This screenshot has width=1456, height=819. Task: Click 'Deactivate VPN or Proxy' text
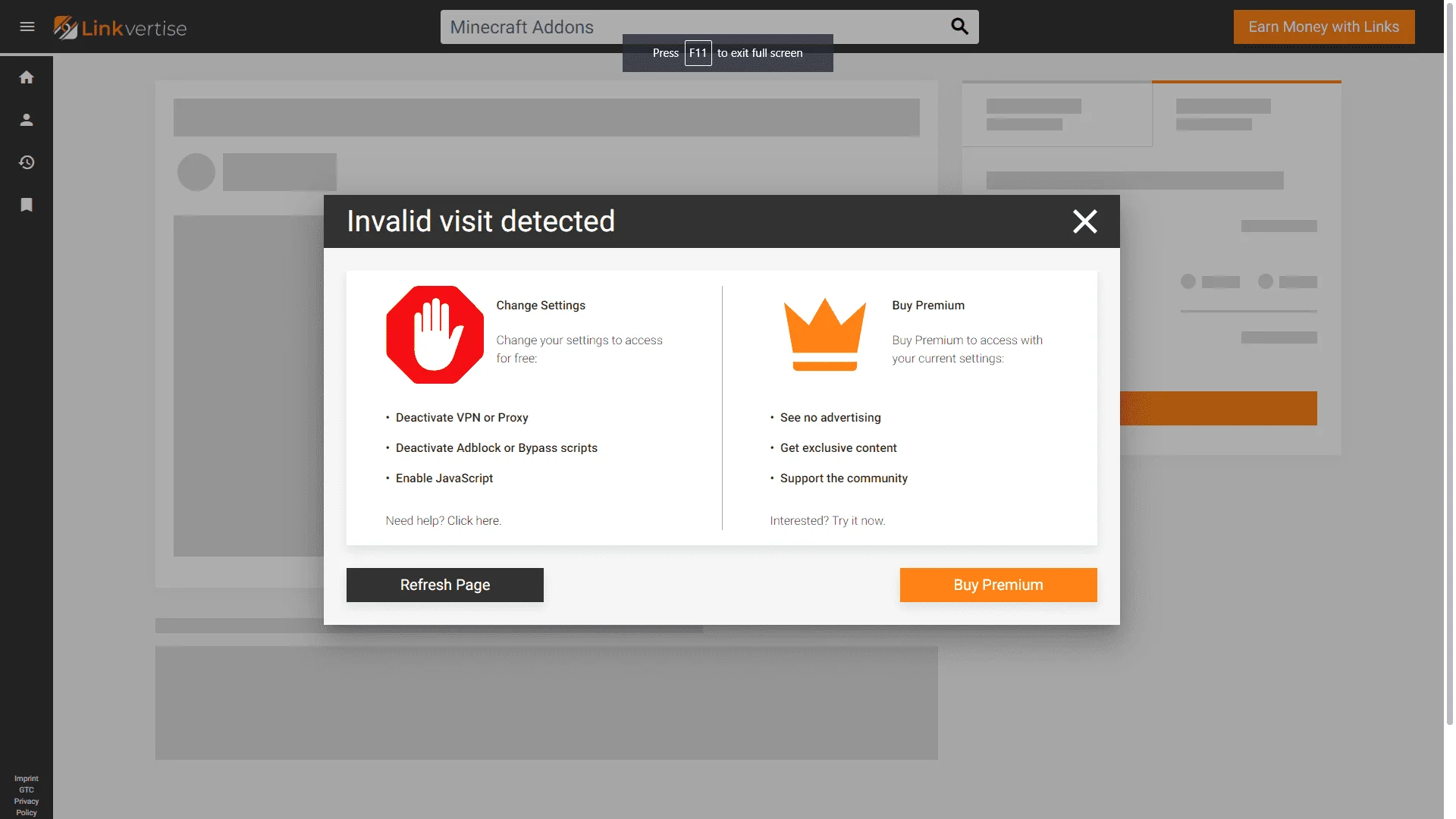462,418
